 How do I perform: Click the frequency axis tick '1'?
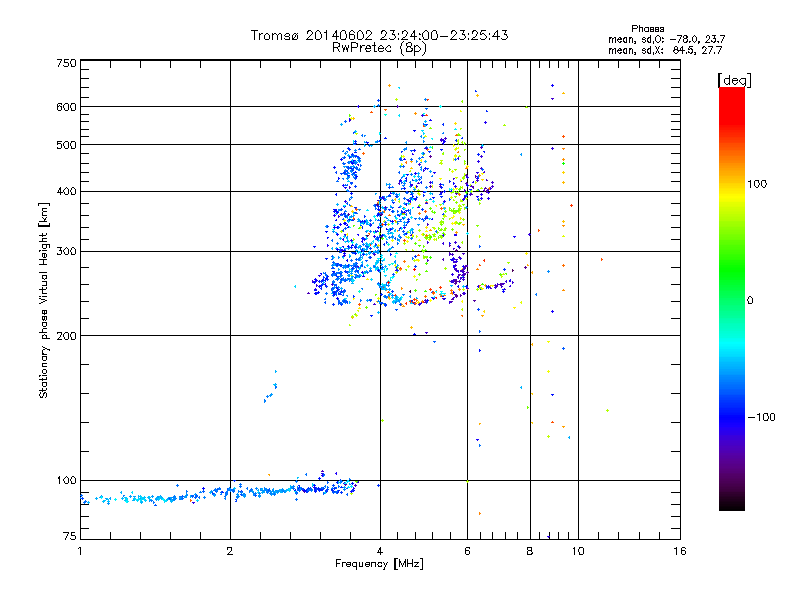(80, 551)
